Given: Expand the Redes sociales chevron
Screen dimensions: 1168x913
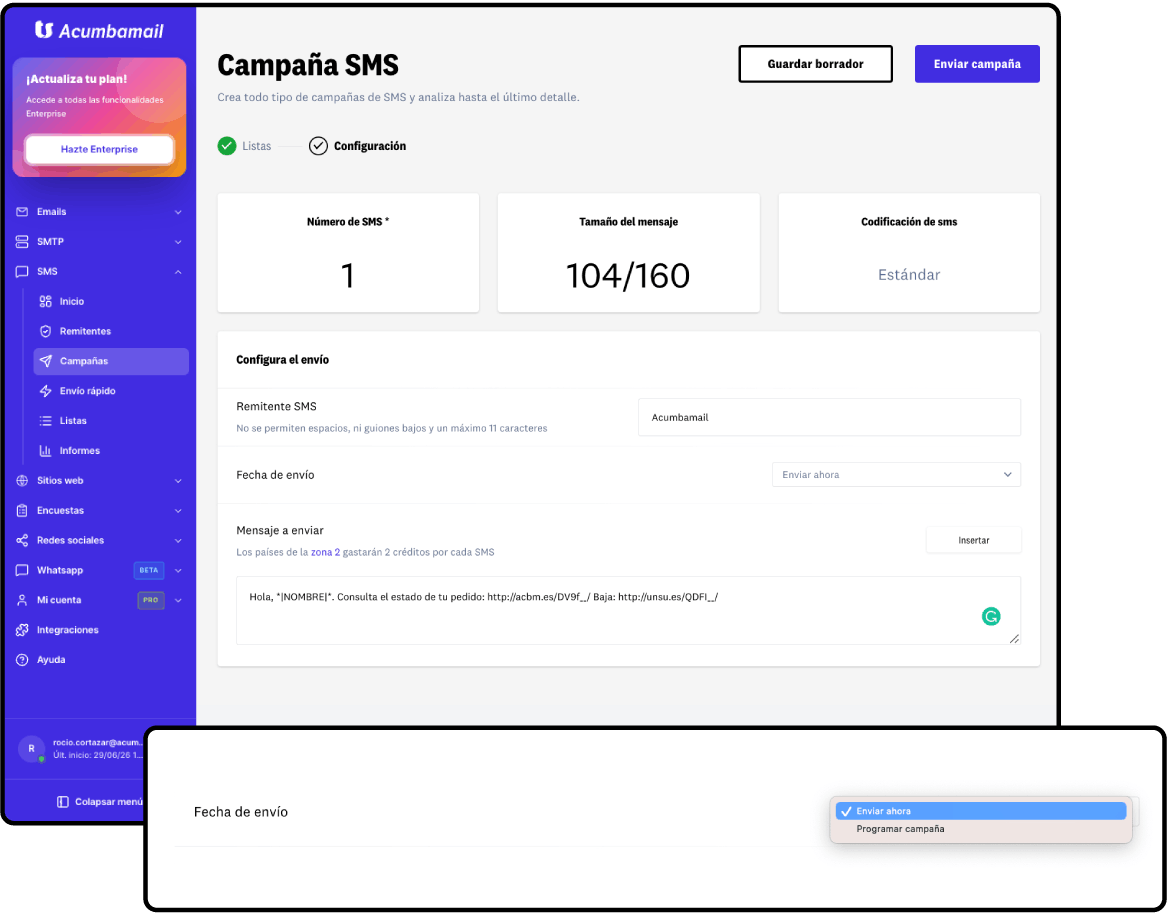Looking at the screenshot, I should [x=178, y=541].
